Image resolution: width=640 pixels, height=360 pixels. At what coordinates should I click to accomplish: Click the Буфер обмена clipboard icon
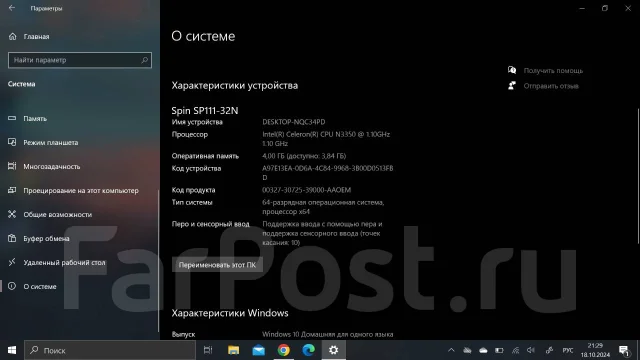[x=12, y=238]
